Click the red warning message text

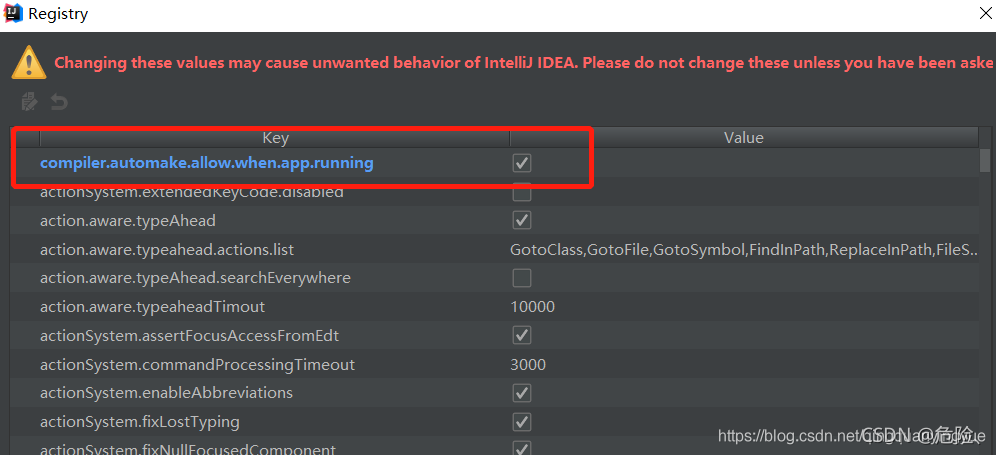coord(525,63)
